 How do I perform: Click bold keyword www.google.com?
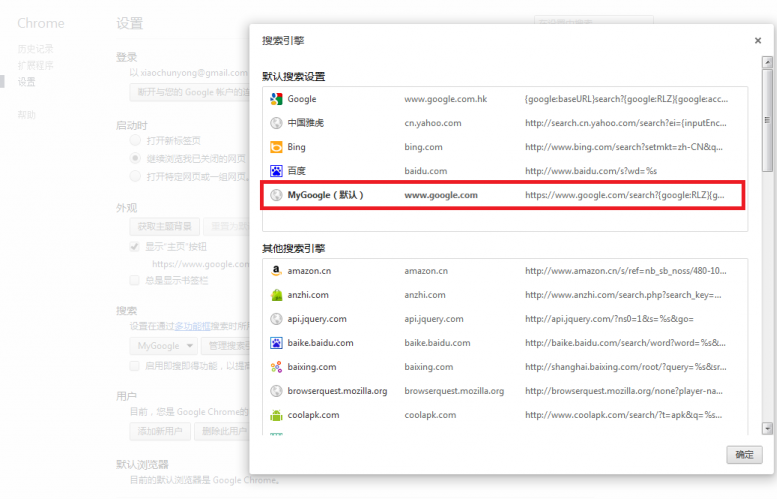click(441, 195)
